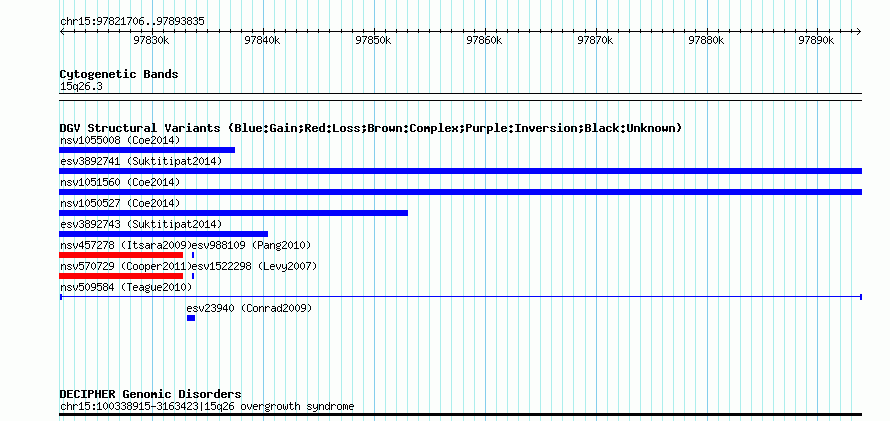The height and width of the screenshot is (421, 890).
Task: Open the 15q26 overgrowth syndrome entry
Action: (207, 406)
